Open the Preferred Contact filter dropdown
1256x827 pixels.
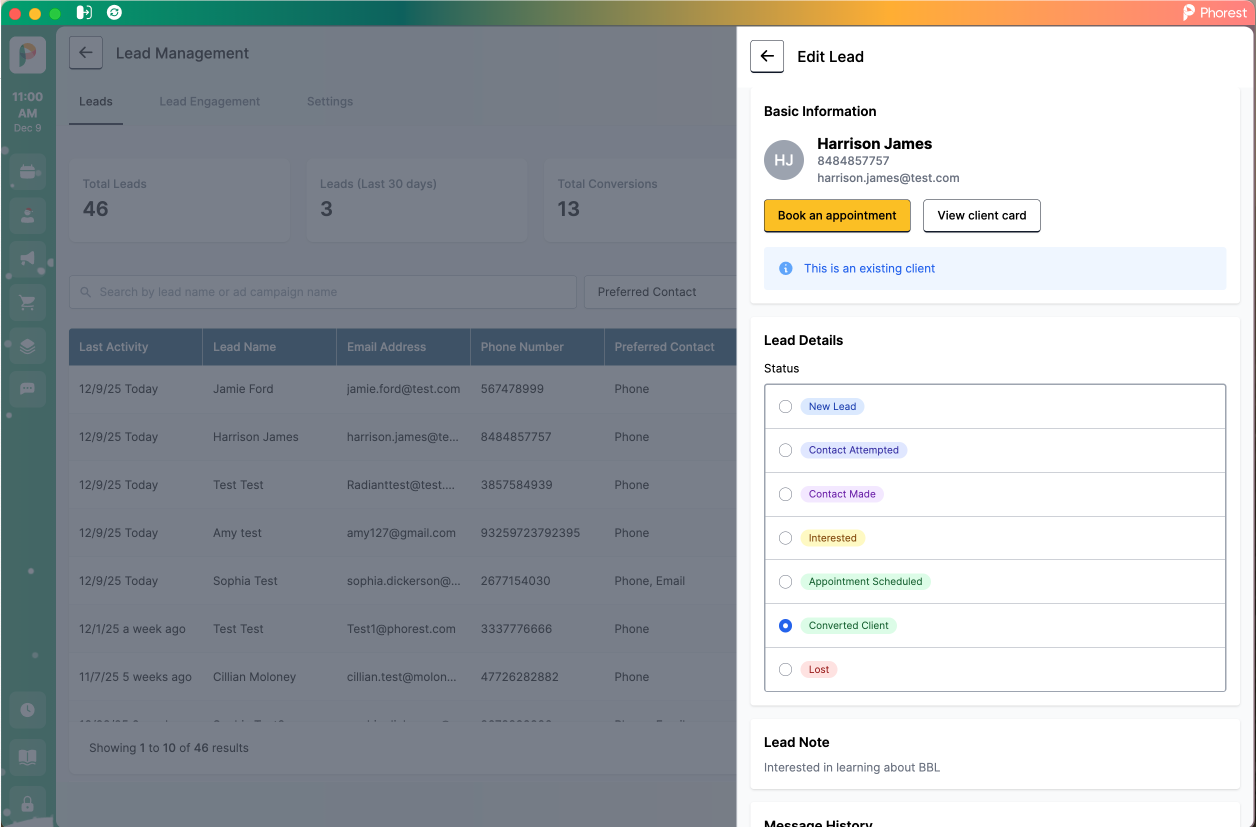pos(660,291)
